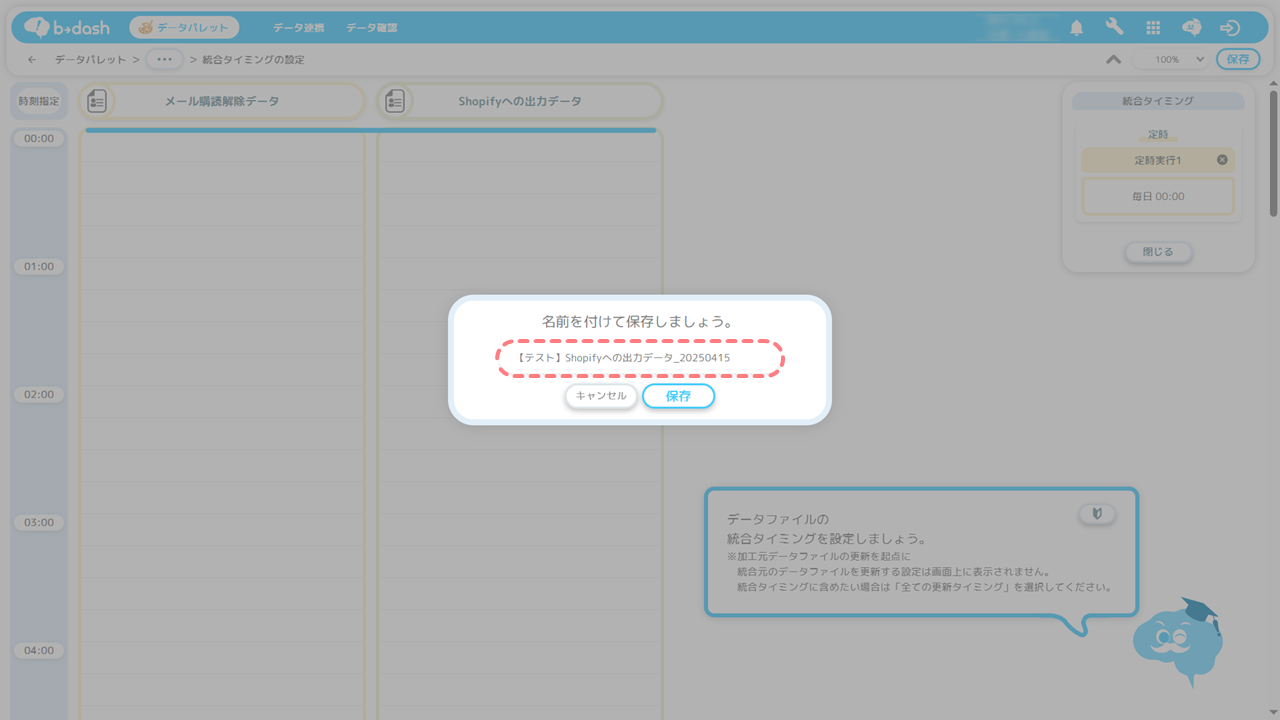Select the 00:00 time marker

click(39, 138)
